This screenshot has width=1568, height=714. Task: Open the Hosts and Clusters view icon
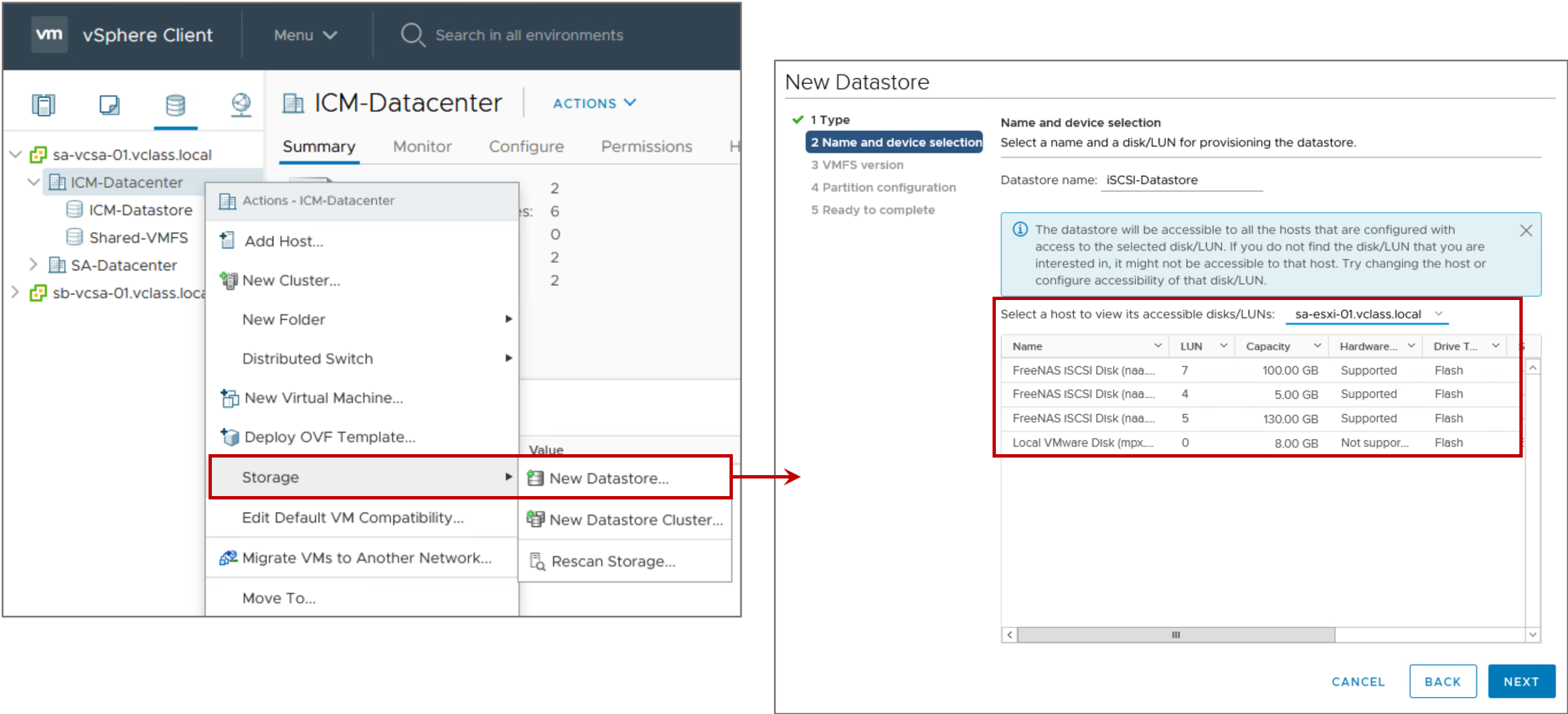(x=44, y=105)
